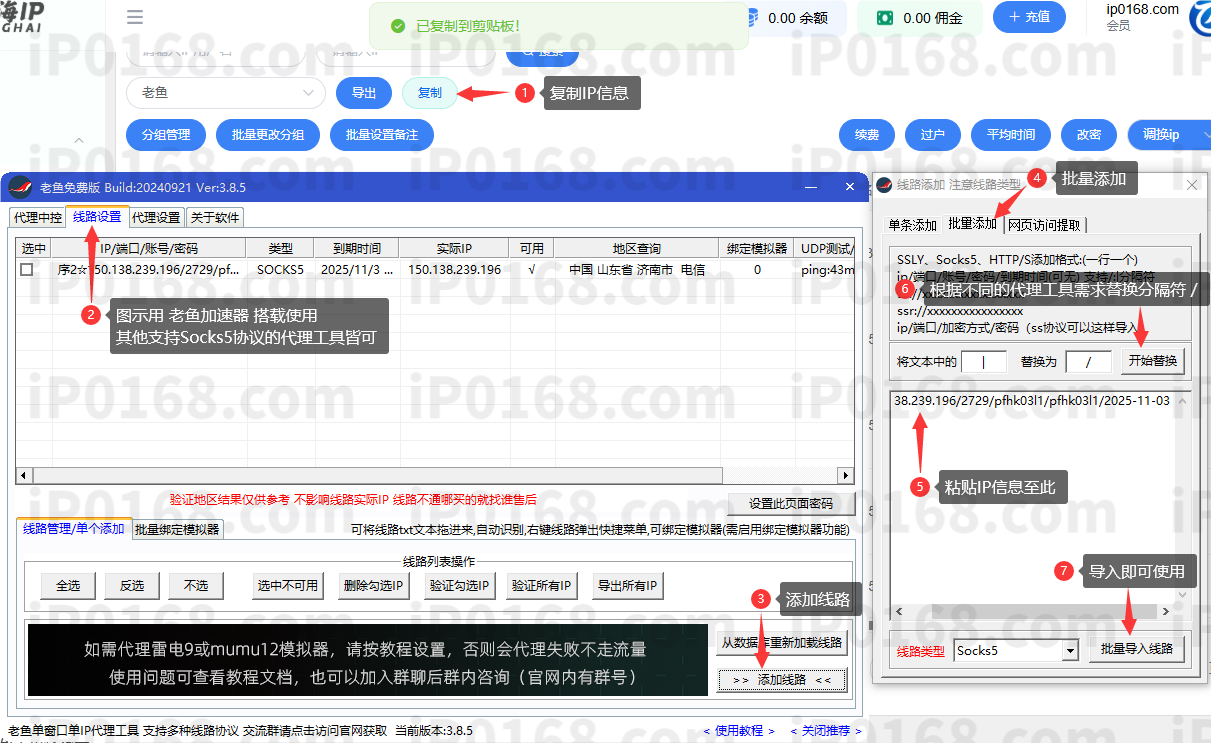Click the green 佣金 commission icon
The height and width of the screenshot is (743, 1211).
click(x=884, y=17)
